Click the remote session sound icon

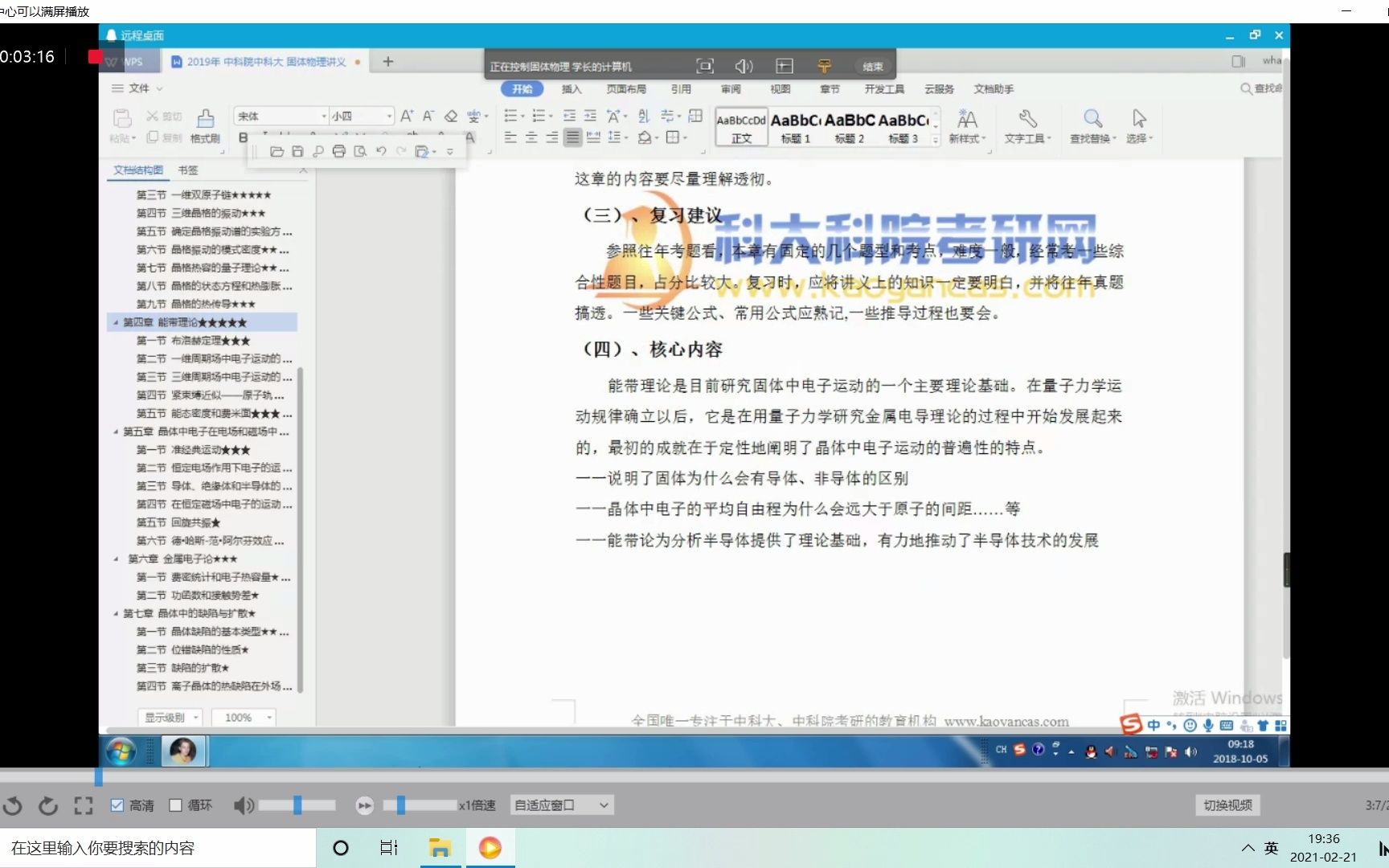click(744, 66)
